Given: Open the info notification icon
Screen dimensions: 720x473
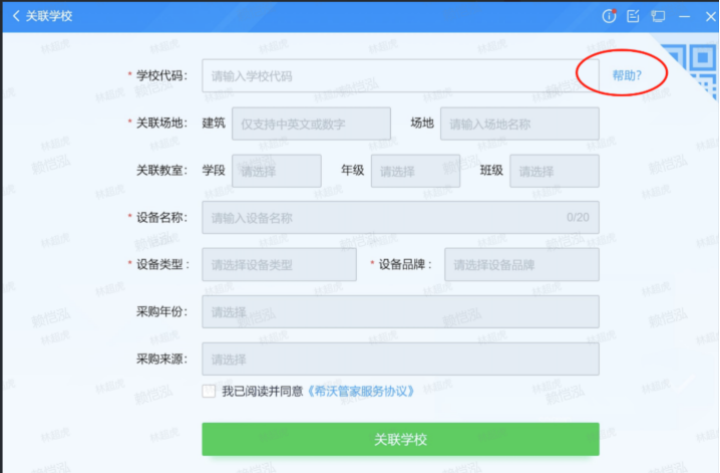Looking at the screenshot, I should pos(608,16).
